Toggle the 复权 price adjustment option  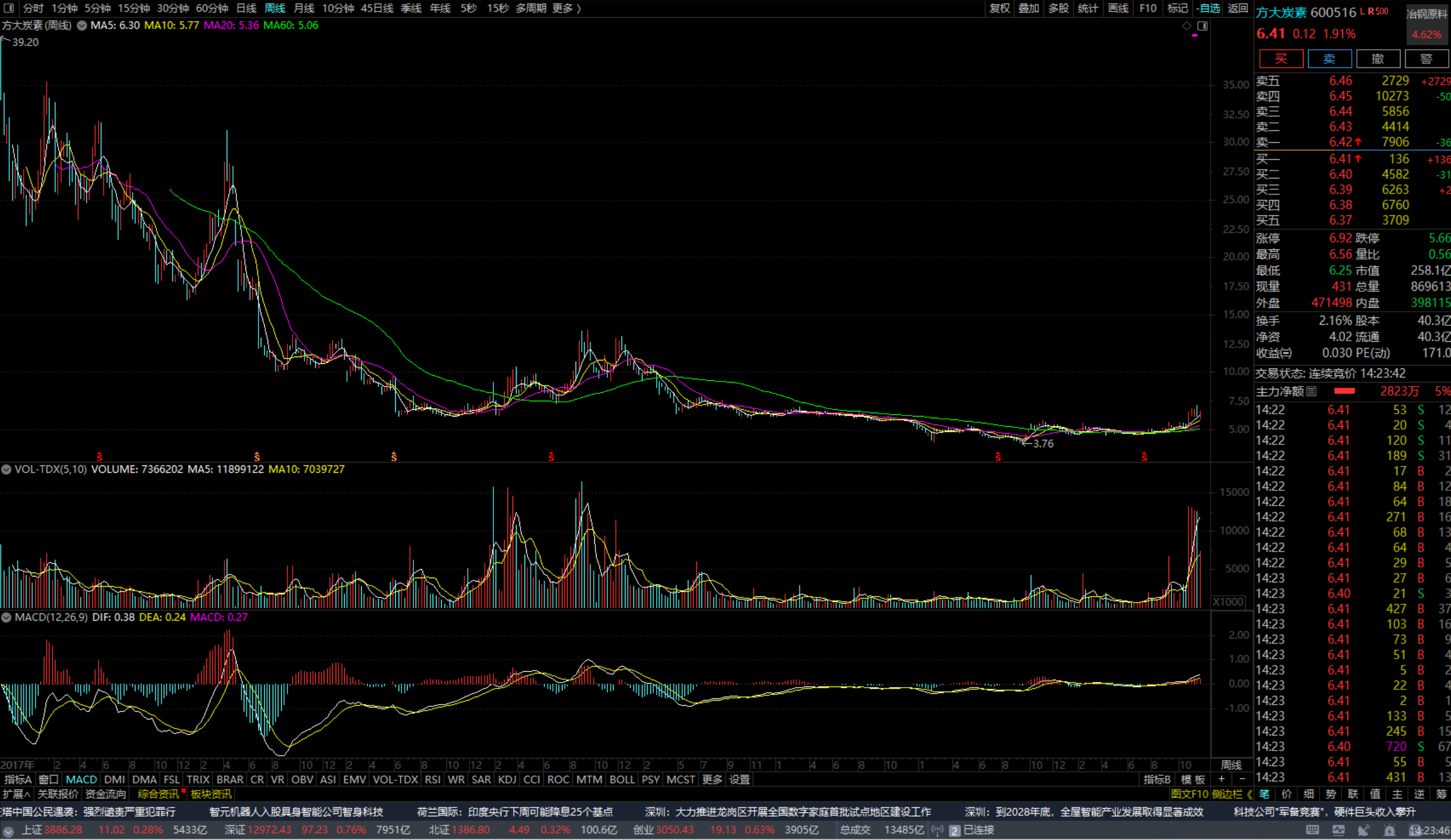[1000, 8]
